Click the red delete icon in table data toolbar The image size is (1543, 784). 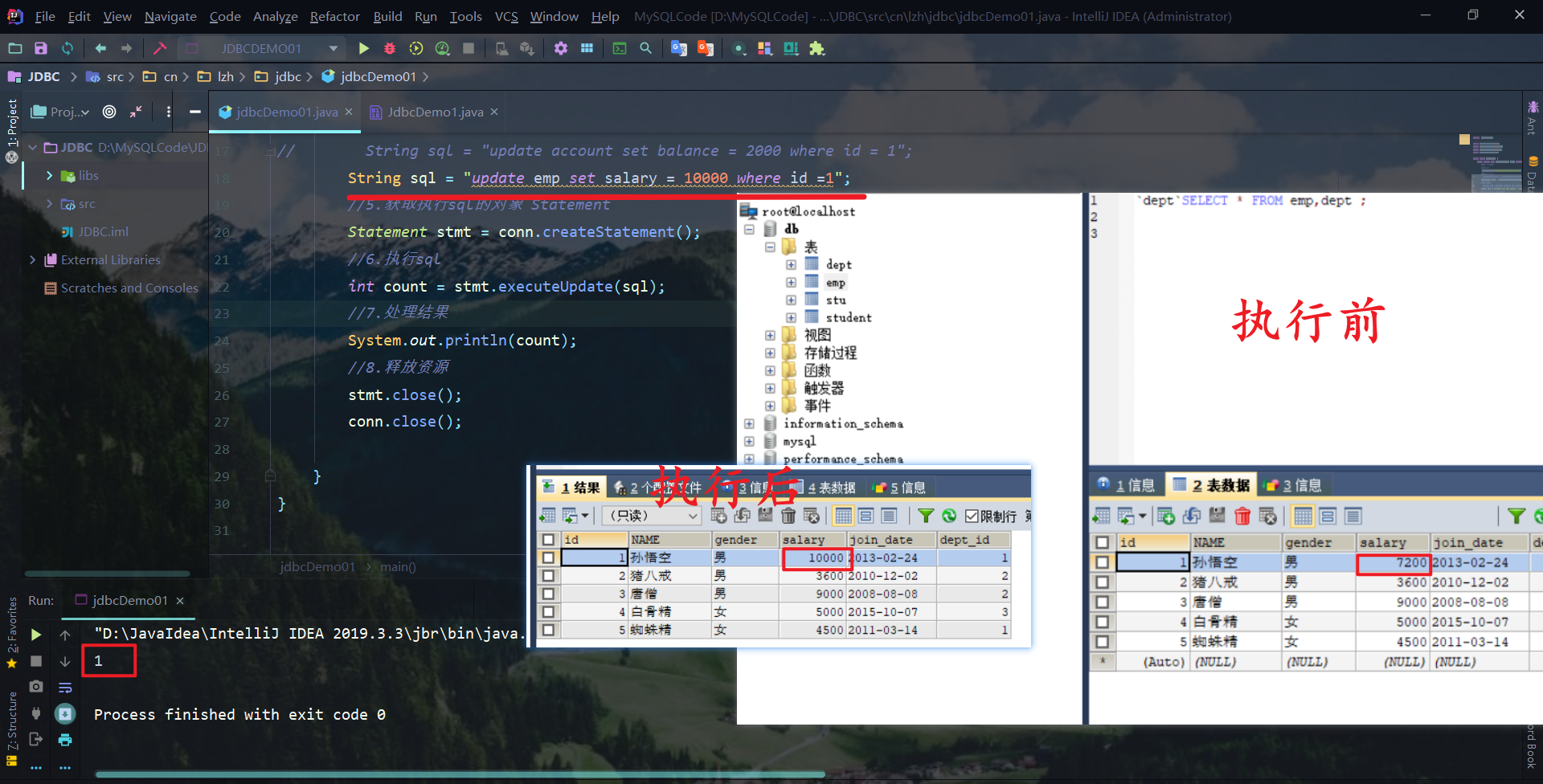pyautogui.click(x=1242, y=516)
